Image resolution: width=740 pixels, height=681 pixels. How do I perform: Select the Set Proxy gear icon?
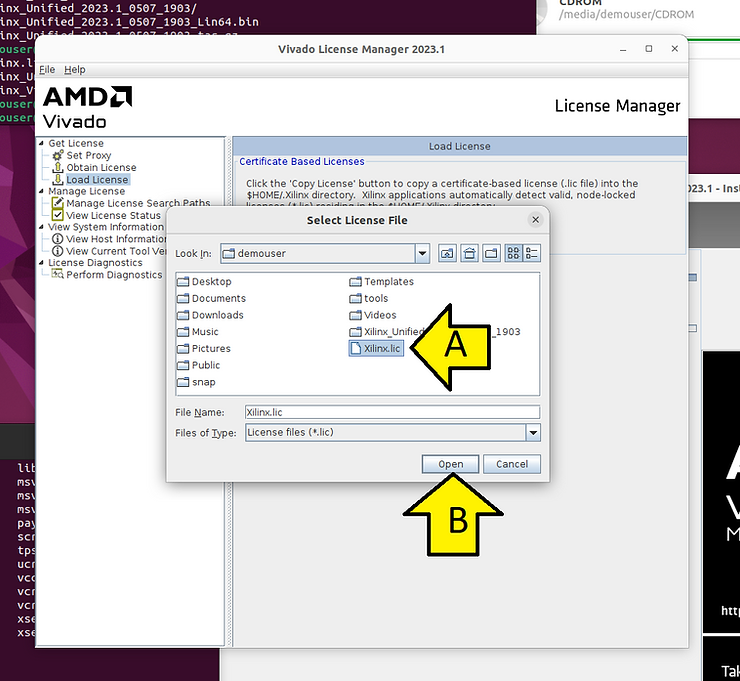[x=58, y=156]
